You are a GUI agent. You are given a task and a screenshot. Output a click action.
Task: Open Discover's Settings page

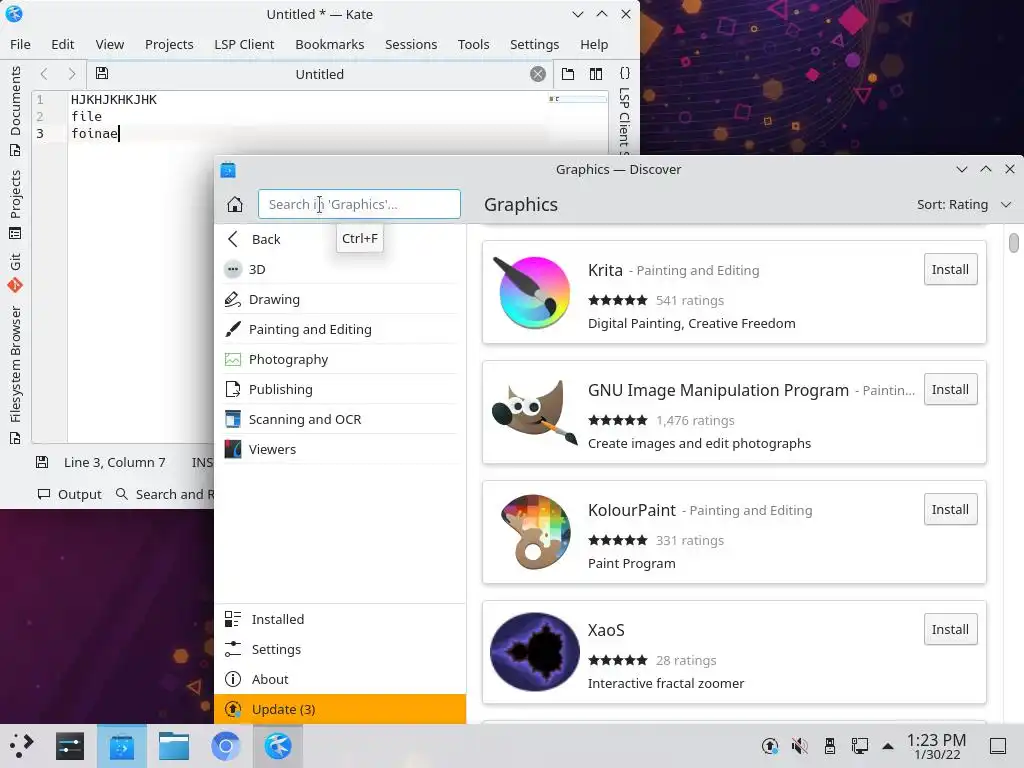click(x=340, y=649)
